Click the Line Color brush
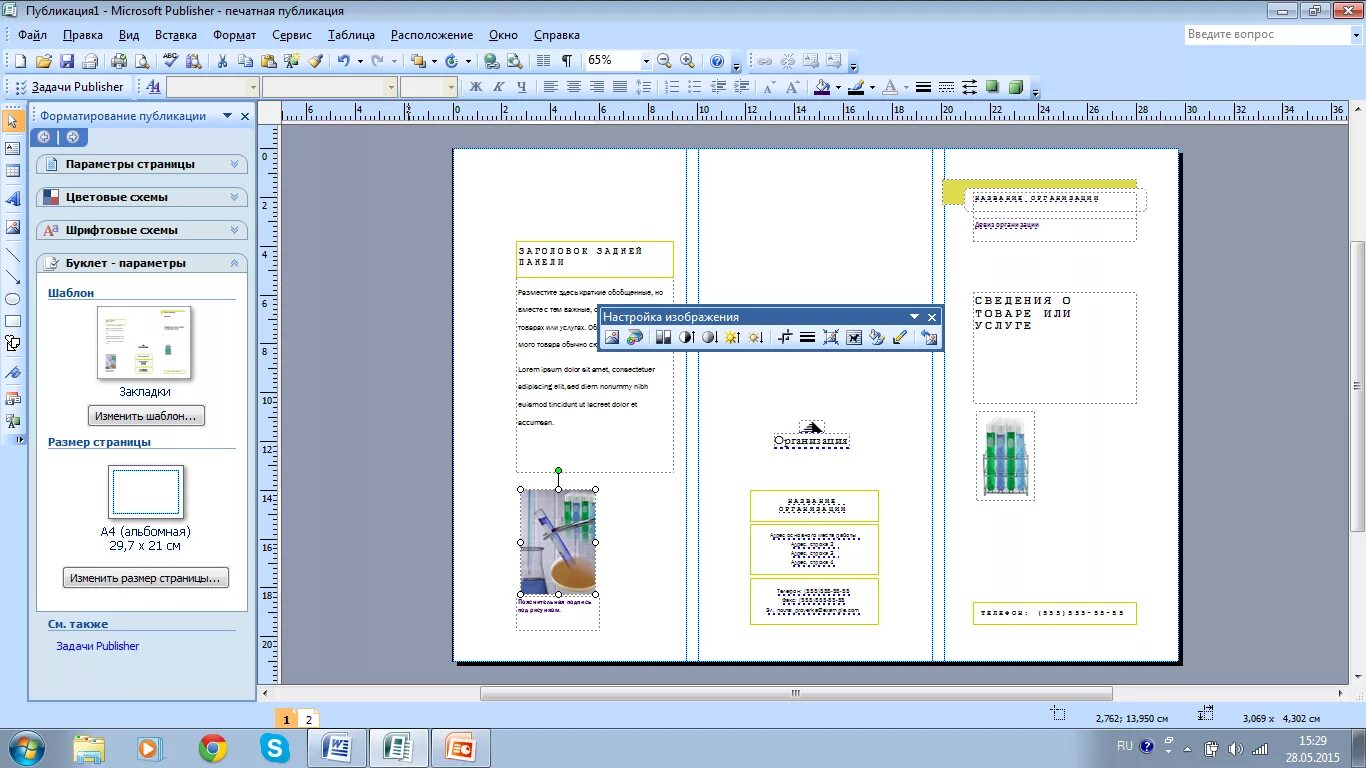1366x768 pixels. coord(856,87)
